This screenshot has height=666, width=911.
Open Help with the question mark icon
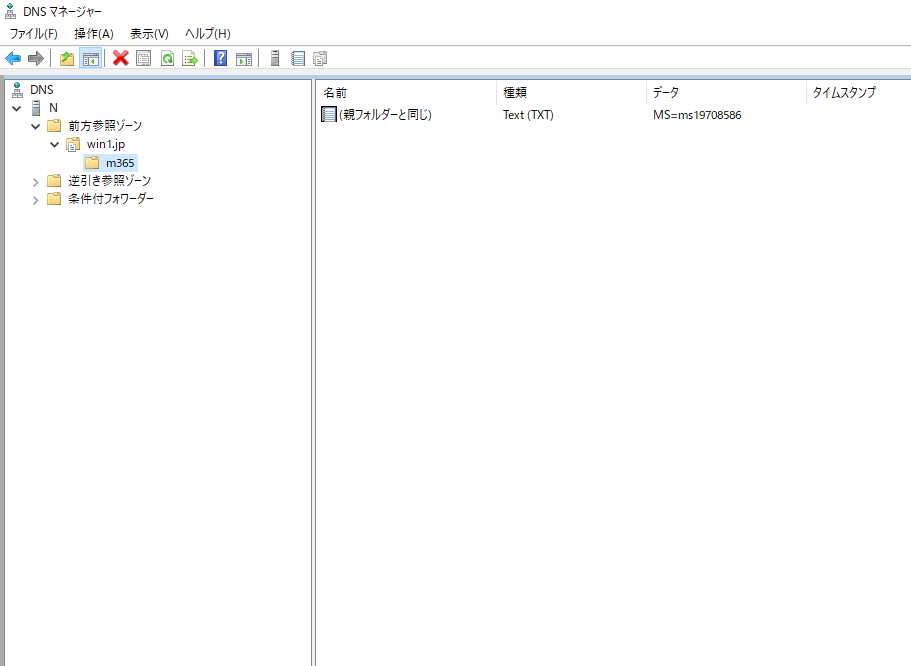click(x=221, y=58)
